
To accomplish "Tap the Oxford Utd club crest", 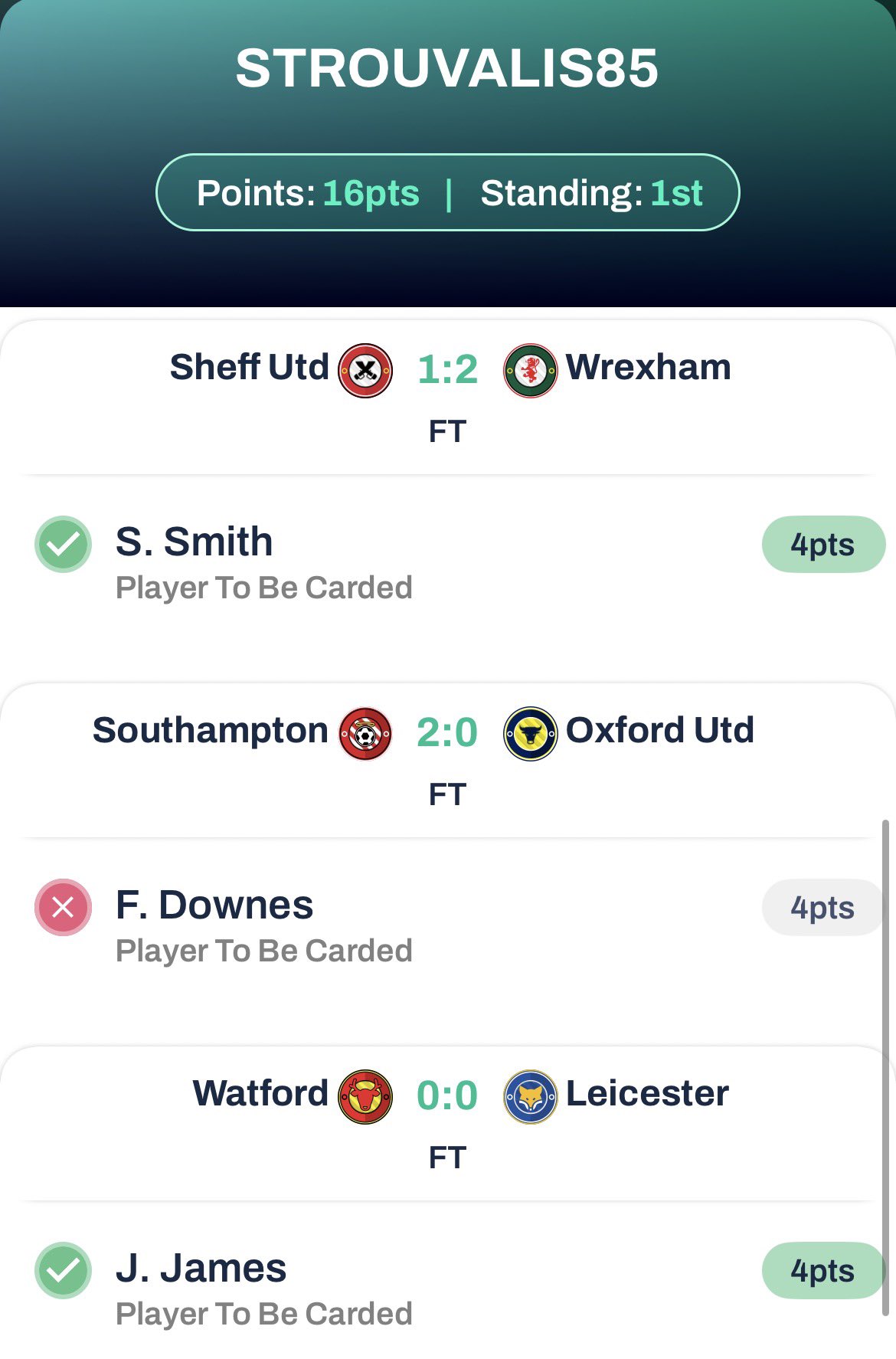I will pyautogui.click(x=530, y=734).
